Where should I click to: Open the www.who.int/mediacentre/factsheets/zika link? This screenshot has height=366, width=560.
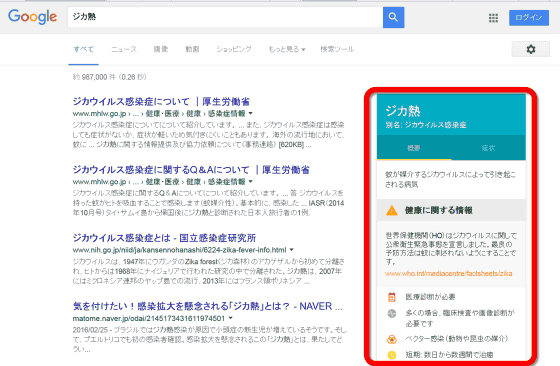[x=449, y=274]
